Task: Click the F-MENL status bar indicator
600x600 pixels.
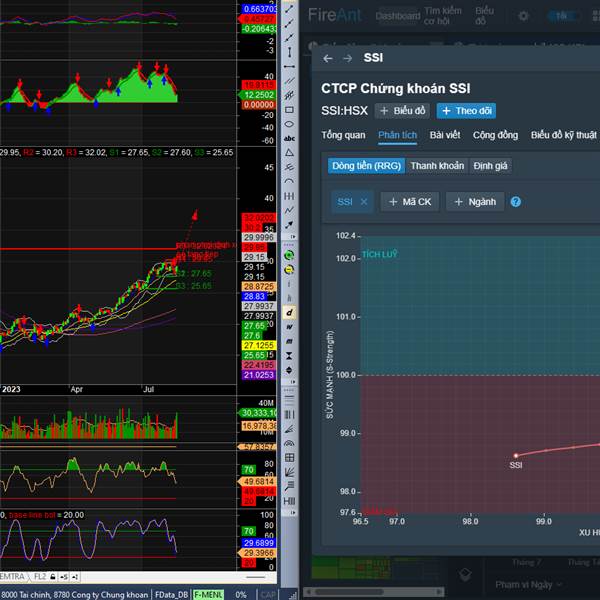Action: click(x=208, y=594)
